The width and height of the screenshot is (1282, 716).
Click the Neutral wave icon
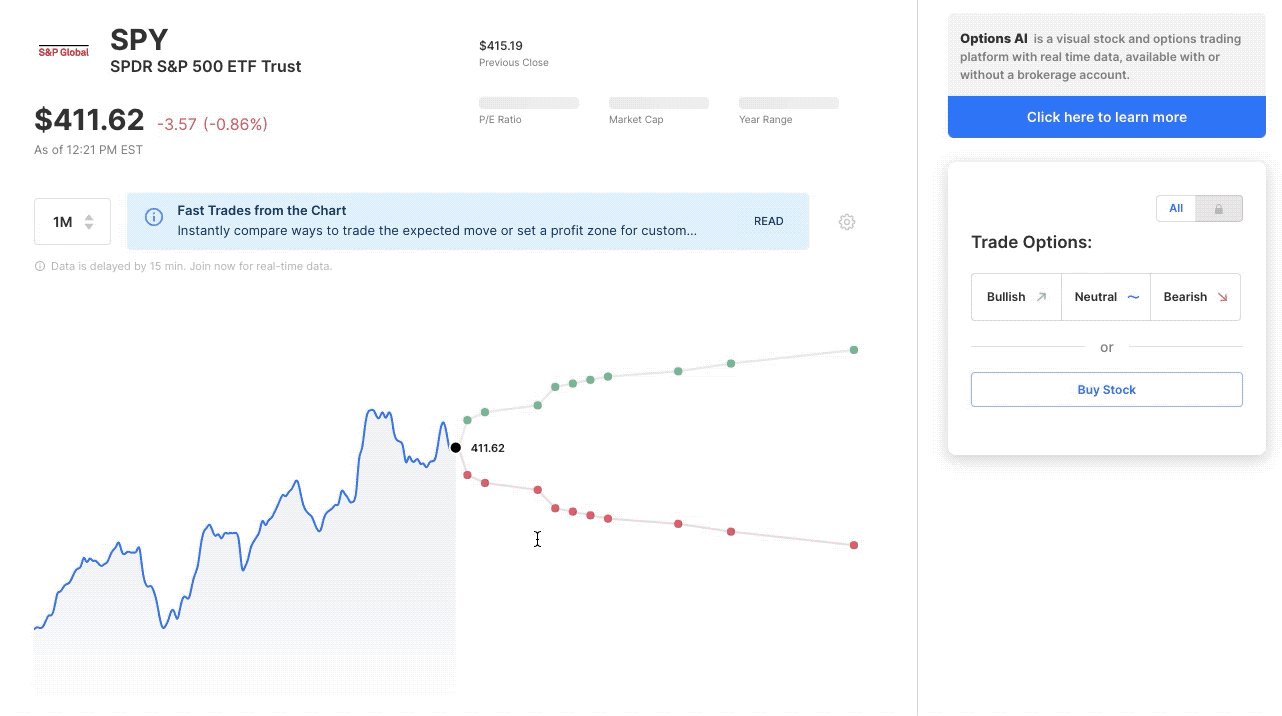coord(1133,297)
